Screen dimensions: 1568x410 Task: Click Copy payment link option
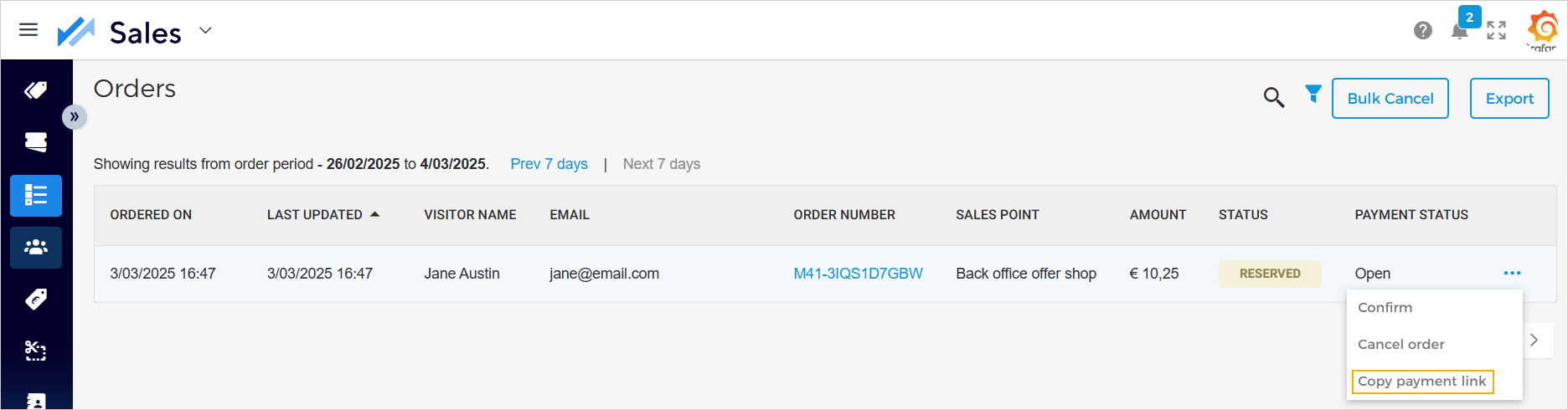click(1421, 382)
